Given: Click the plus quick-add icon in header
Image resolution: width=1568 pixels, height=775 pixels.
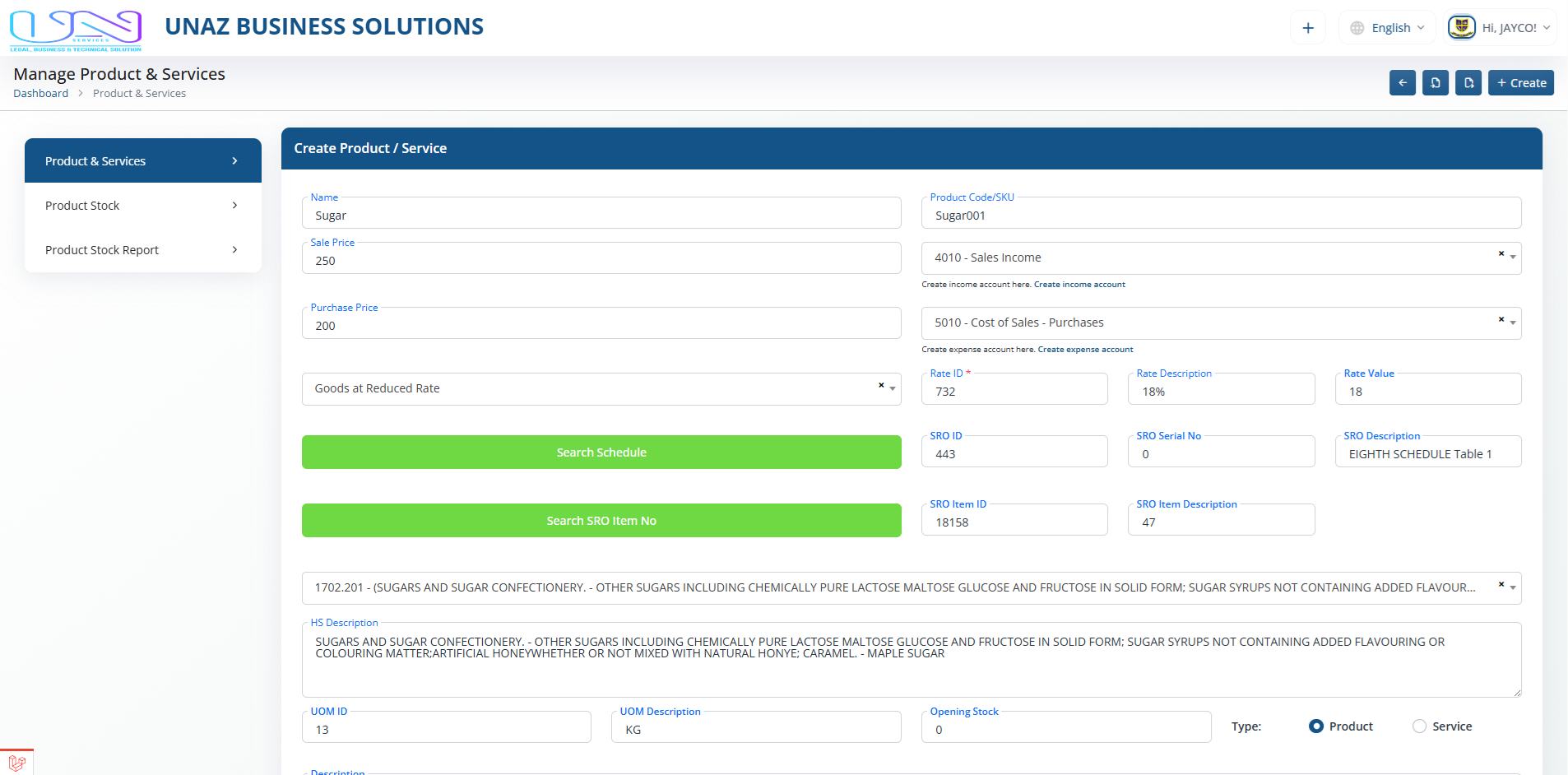Looking at the screenshot, I should click(x=1307, y=28).
